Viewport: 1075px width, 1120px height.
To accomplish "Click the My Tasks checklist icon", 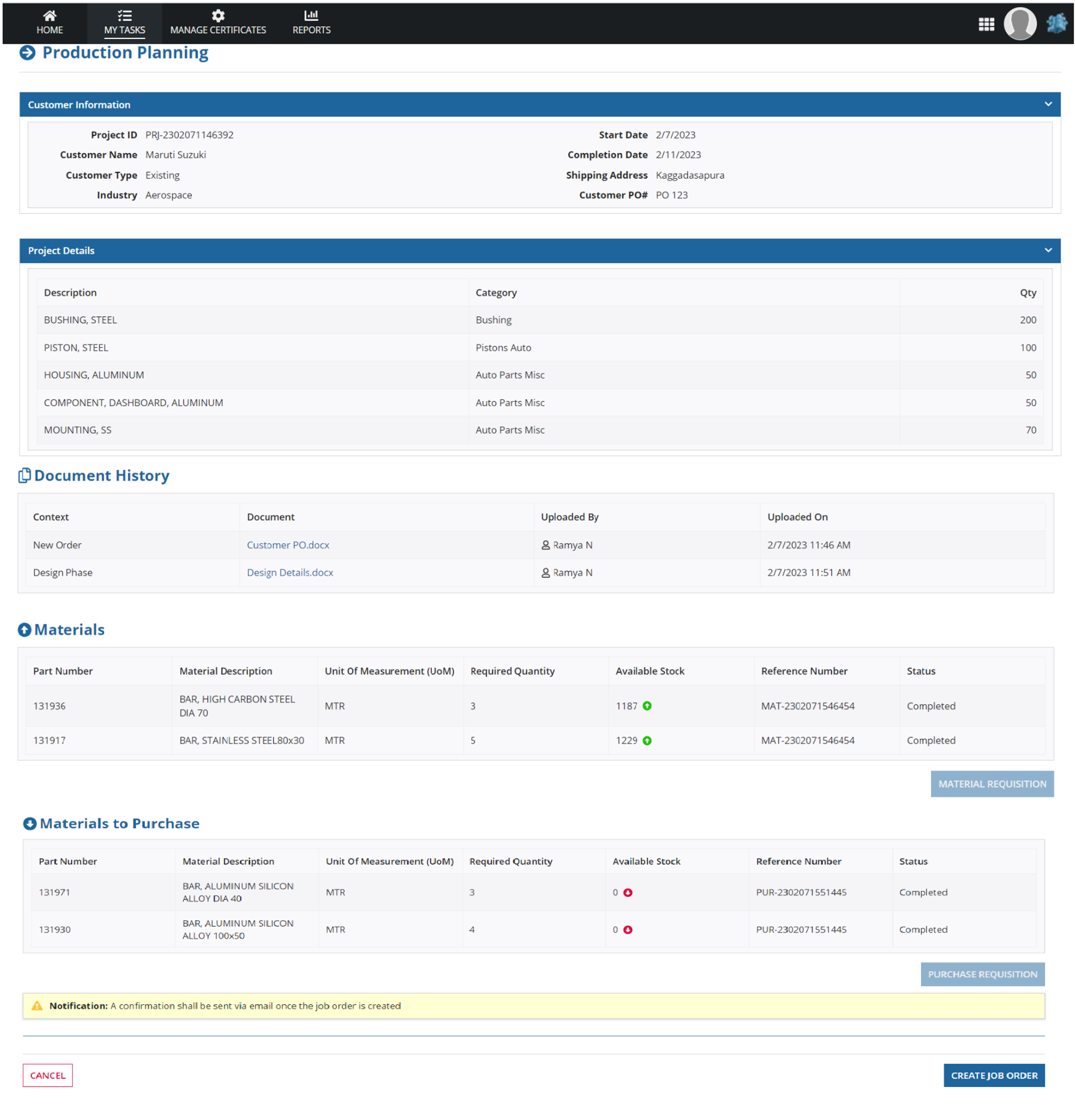I will tap(125, 15).
